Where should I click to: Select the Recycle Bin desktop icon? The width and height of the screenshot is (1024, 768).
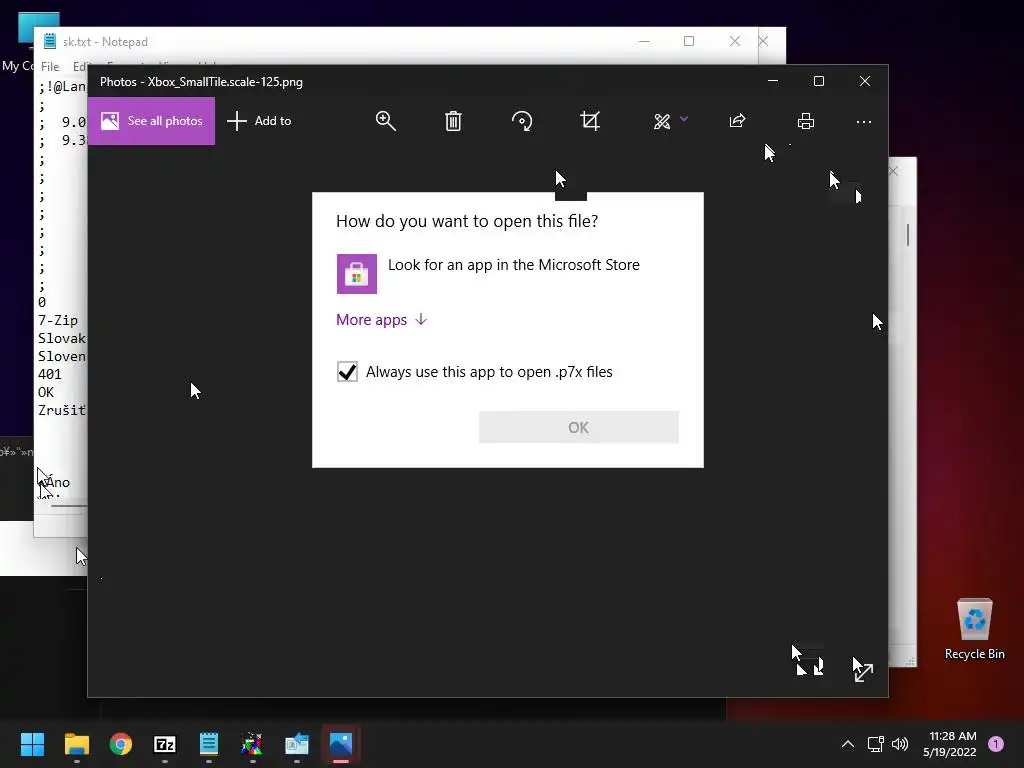pos(975,629)
